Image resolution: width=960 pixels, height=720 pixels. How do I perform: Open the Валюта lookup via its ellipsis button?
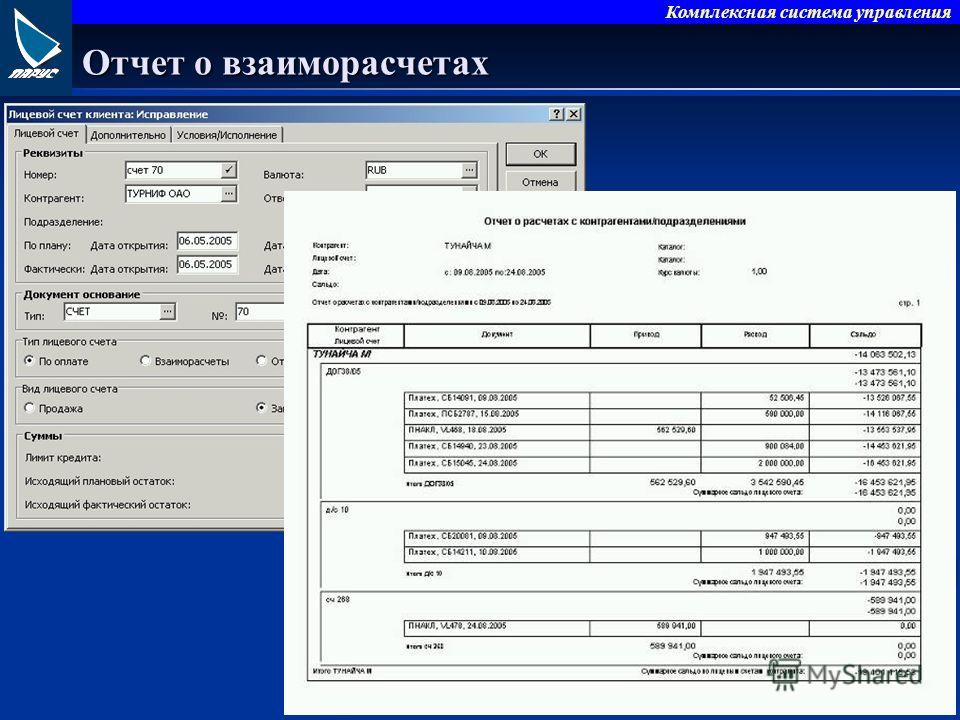point(469,170)
